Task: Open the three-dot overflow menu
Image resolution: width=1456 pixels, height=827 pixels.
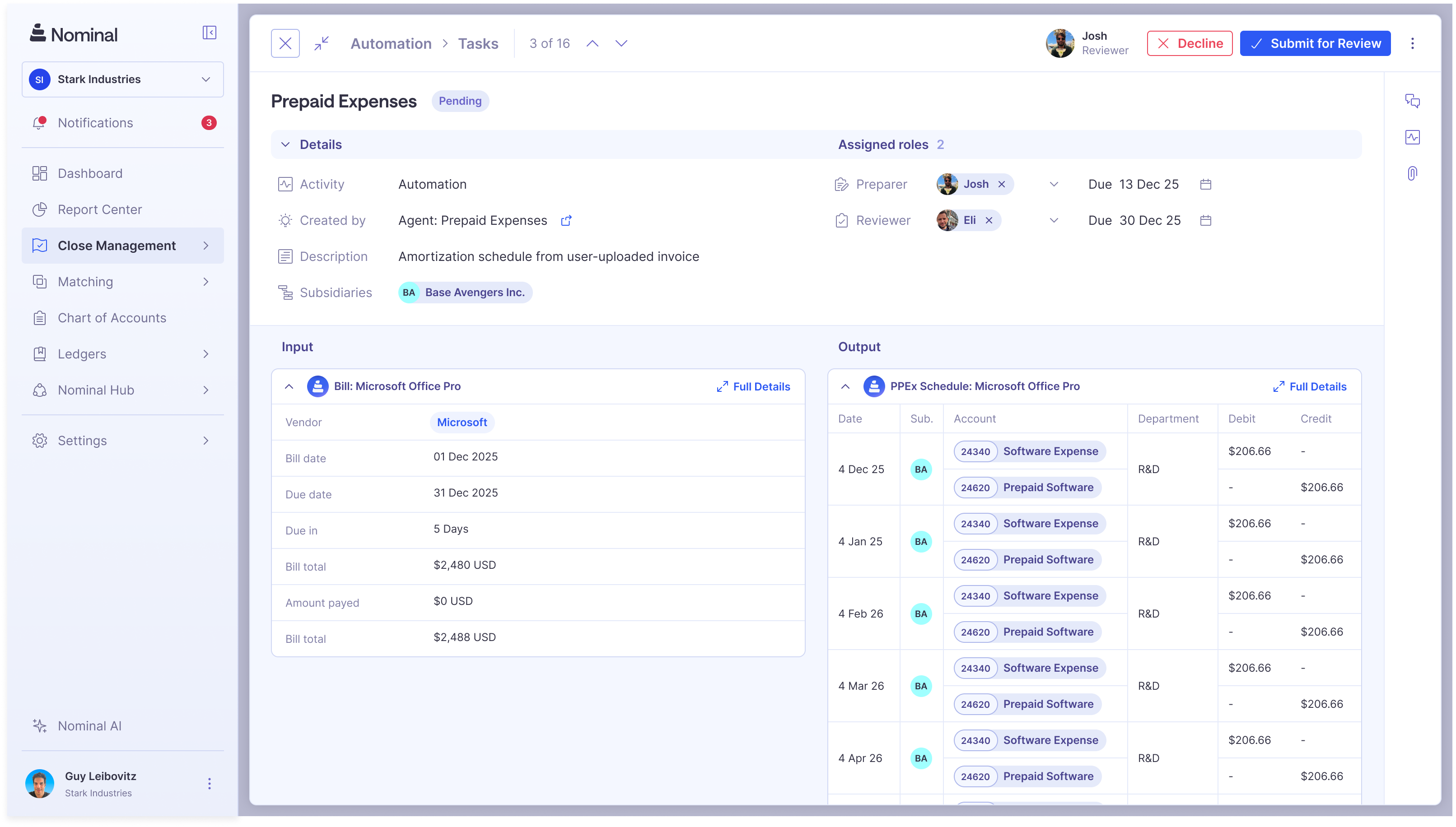Action: [1413, 43]
